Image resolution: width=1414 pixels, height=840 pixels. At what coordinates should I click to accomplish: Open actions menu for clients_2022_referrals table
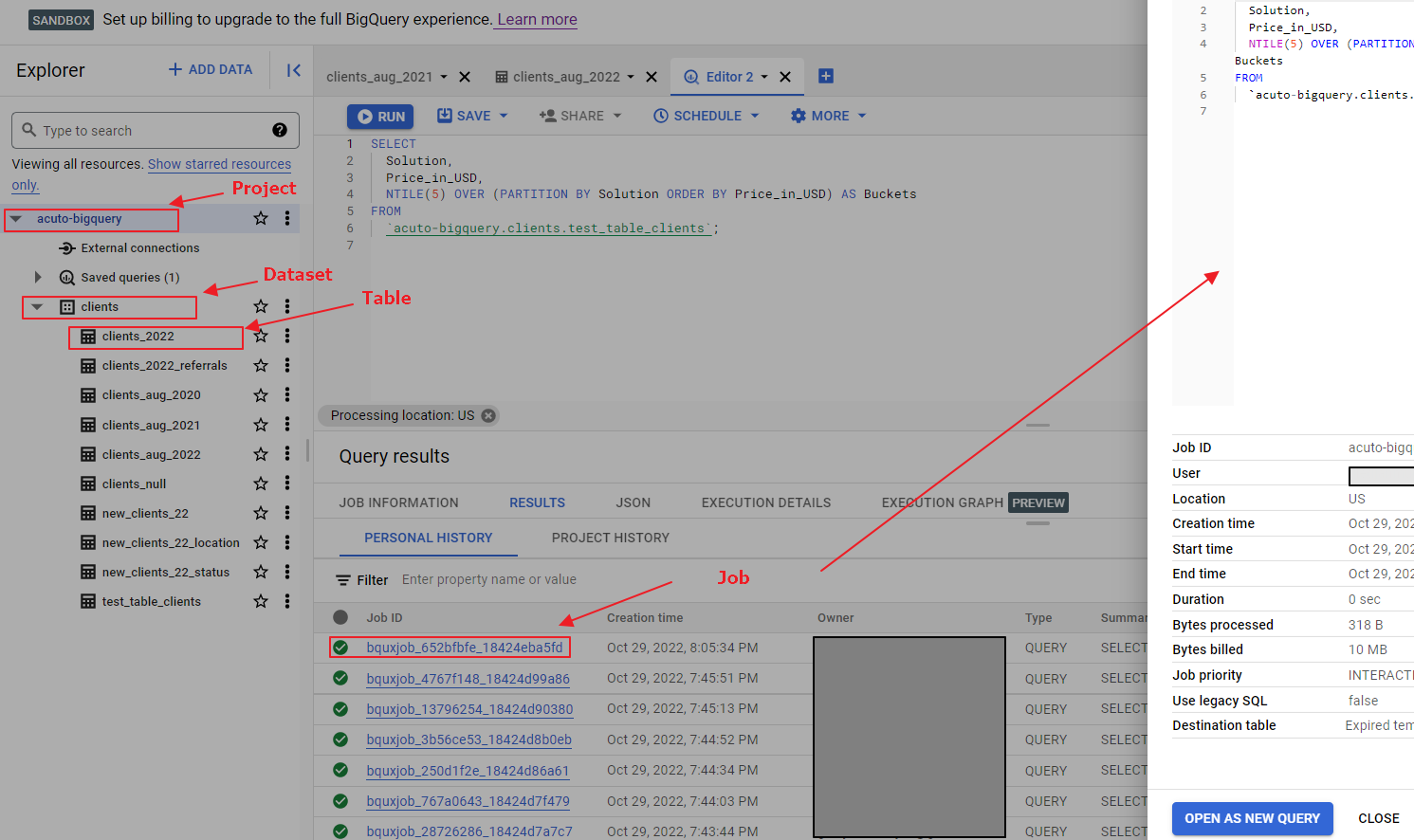click(x=287, y=365)
